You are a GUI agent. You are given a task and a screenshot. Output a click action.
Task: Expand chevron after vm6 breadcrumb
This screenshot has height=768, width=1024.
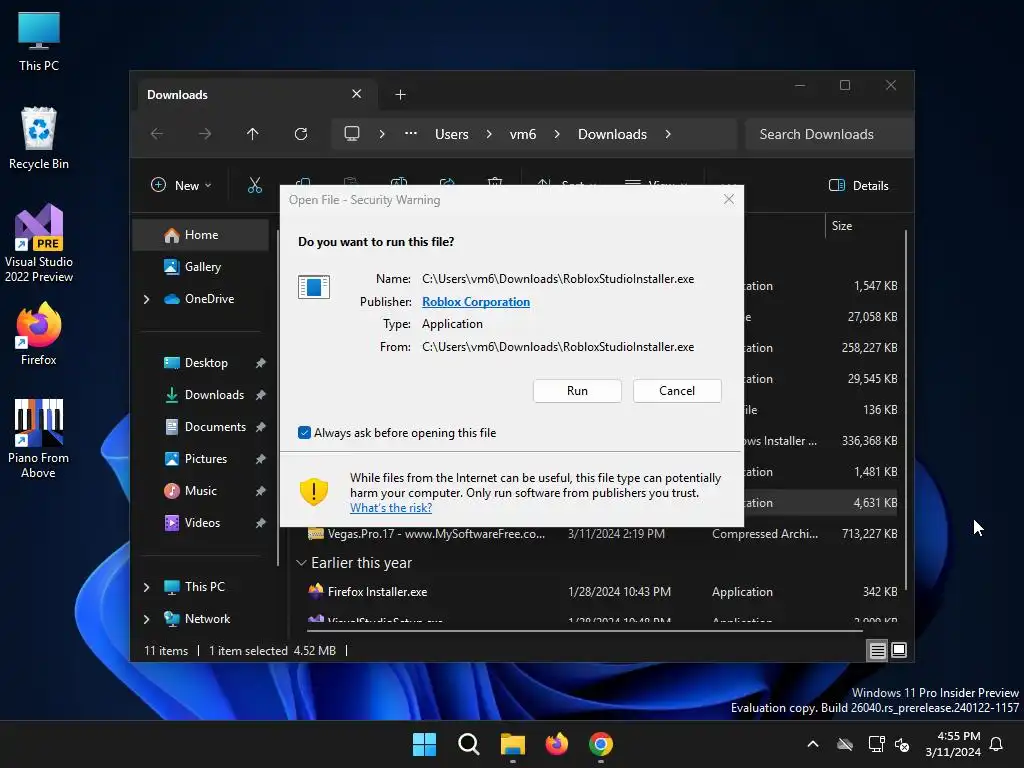[x=556, y=134]
